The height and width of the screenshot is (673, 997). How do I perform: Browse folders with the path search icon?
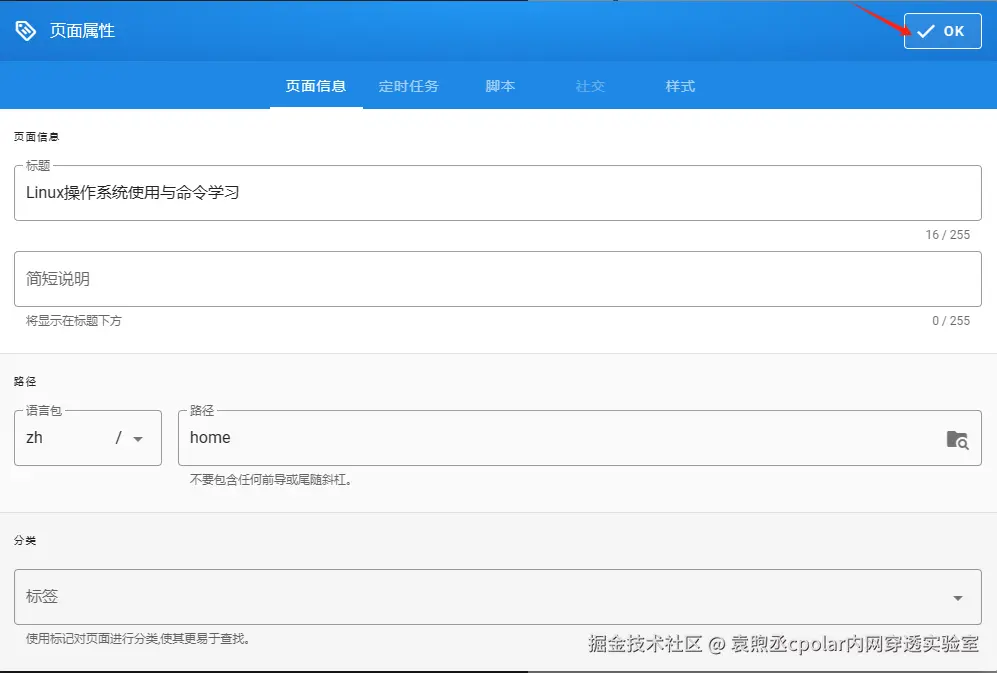[957, 440]
